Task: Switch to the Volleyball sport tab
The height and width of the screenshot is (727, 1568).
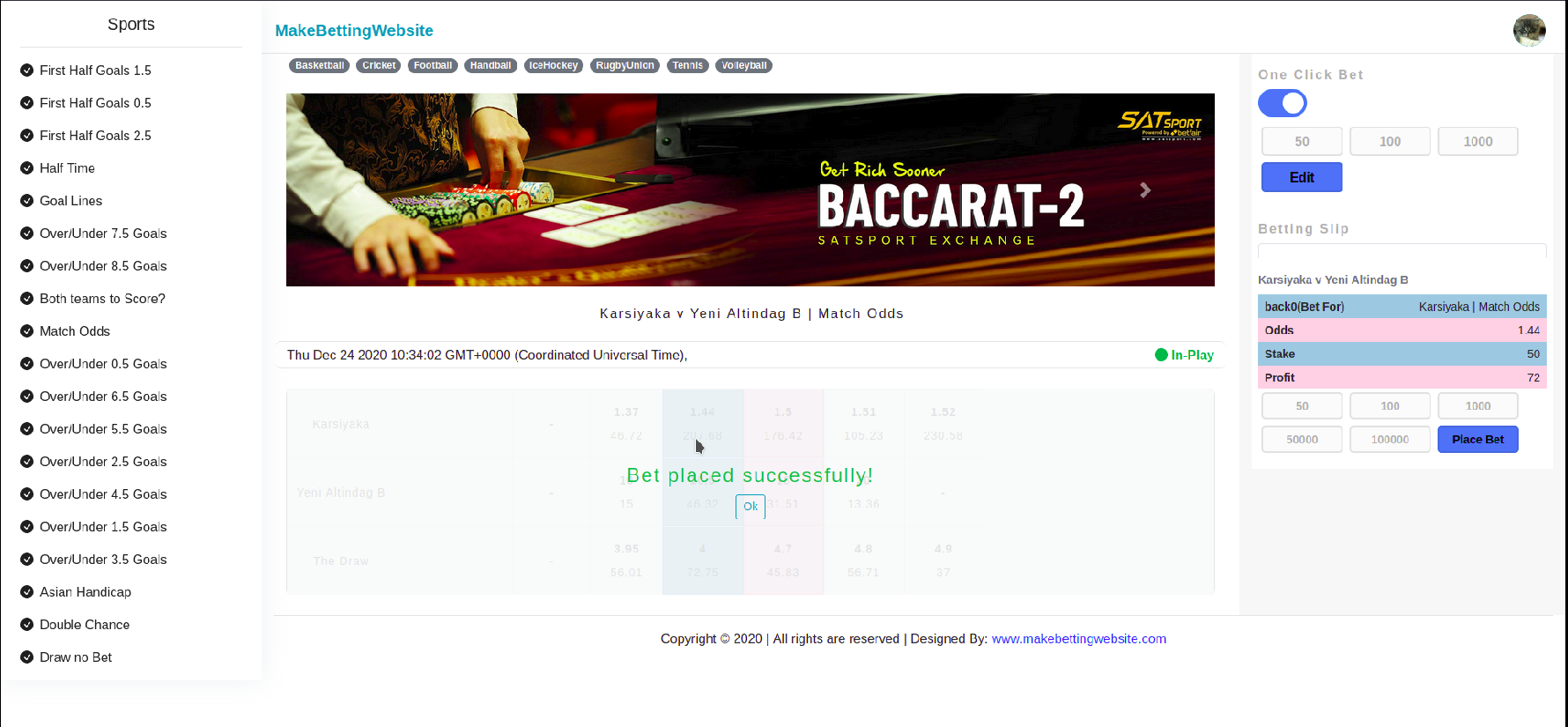Action: click(743, 65)
